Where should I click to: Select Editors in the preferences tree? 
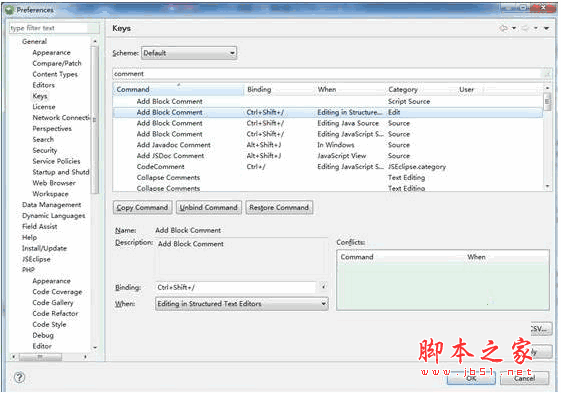click(x=43, y=85)
